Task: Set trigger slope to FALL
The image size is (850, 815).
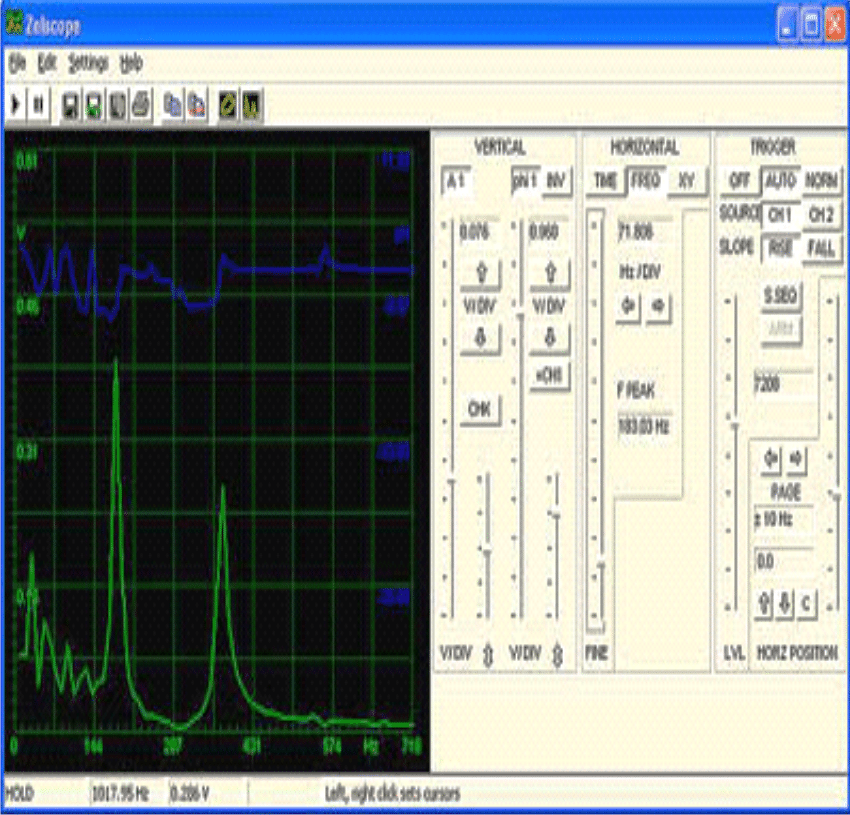Action: (821, 247)
